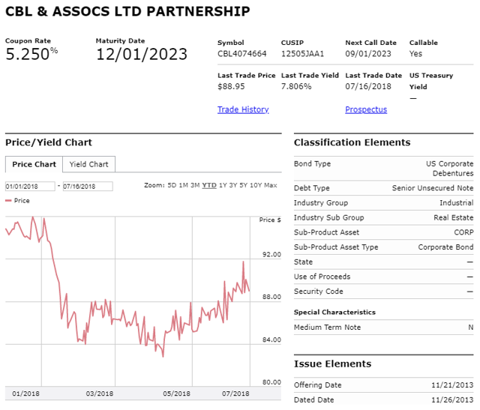Set chart zoom to 1Y
Screen dimensions: 480x410
[223, 185]
